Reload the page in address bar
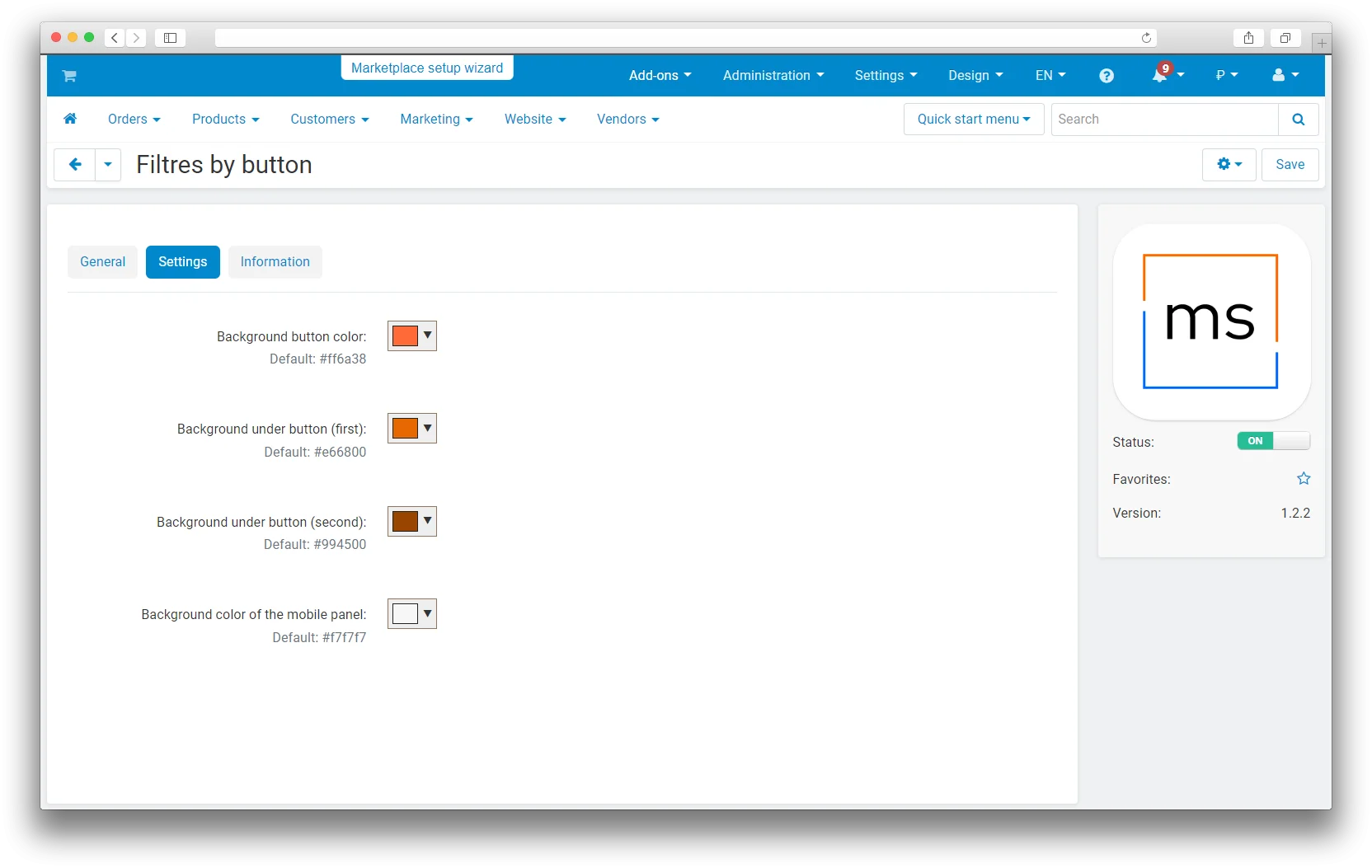Image resolution: width=1372 pixels, height=868 pixels. click(1146, 38)
